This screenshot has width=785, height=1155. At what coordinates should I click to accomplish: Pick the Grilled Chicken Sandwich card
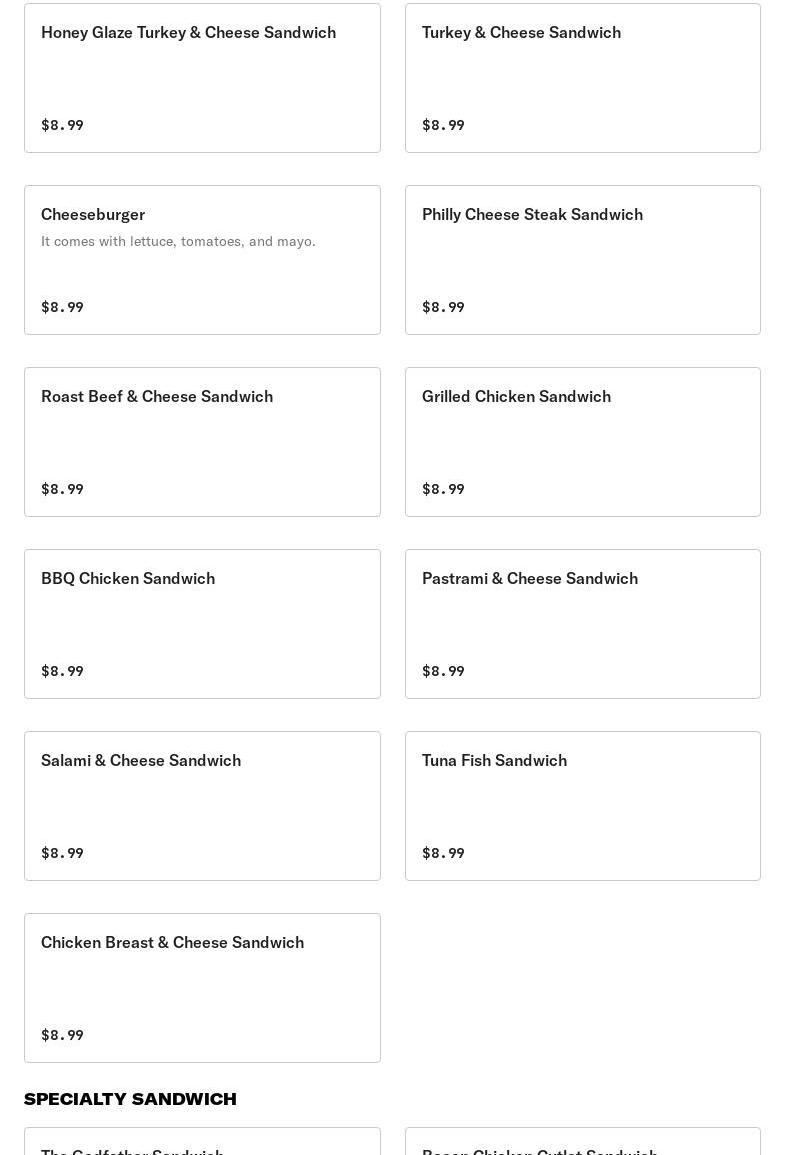click(582, 442)
